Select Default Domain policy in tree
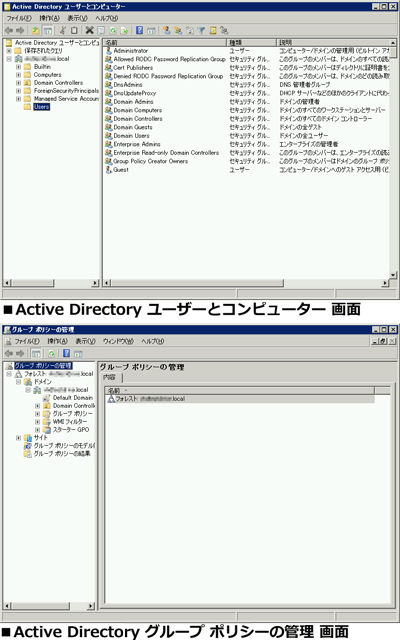Viewport: 400px width, 640px height. pos(73,398)
